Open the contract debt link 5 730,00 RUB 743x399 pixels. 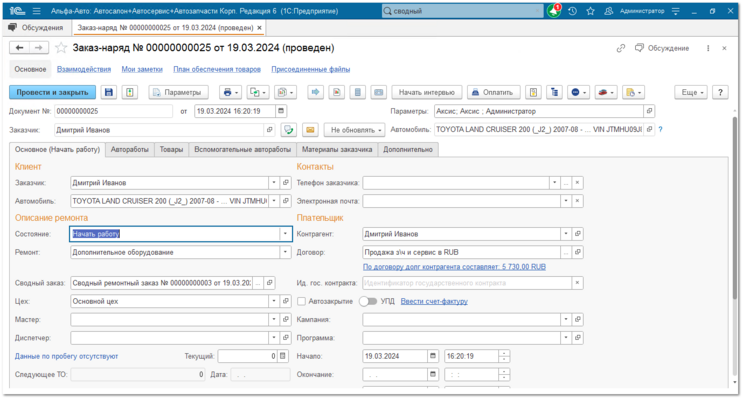point(454,267)
